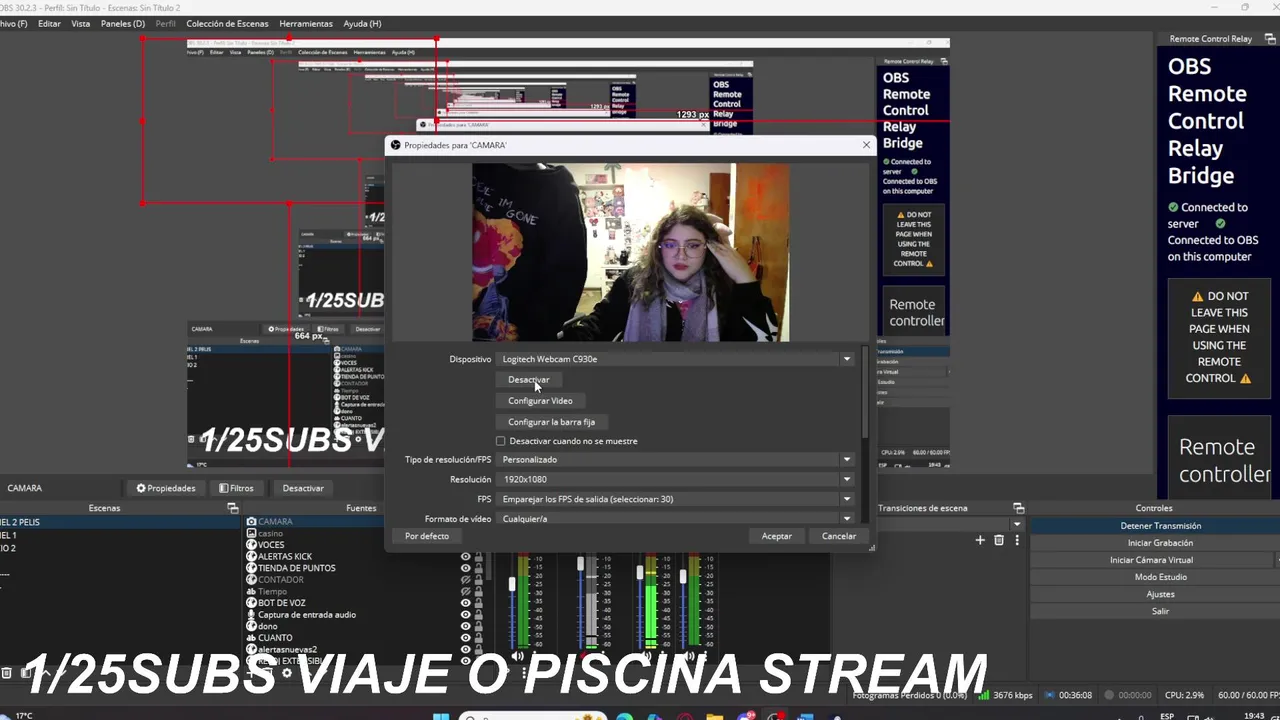The image size is (1280, 720).
Task: Open the Formato de vídeo dropdown
Action: pyautogui.click(x=676, y=518)
